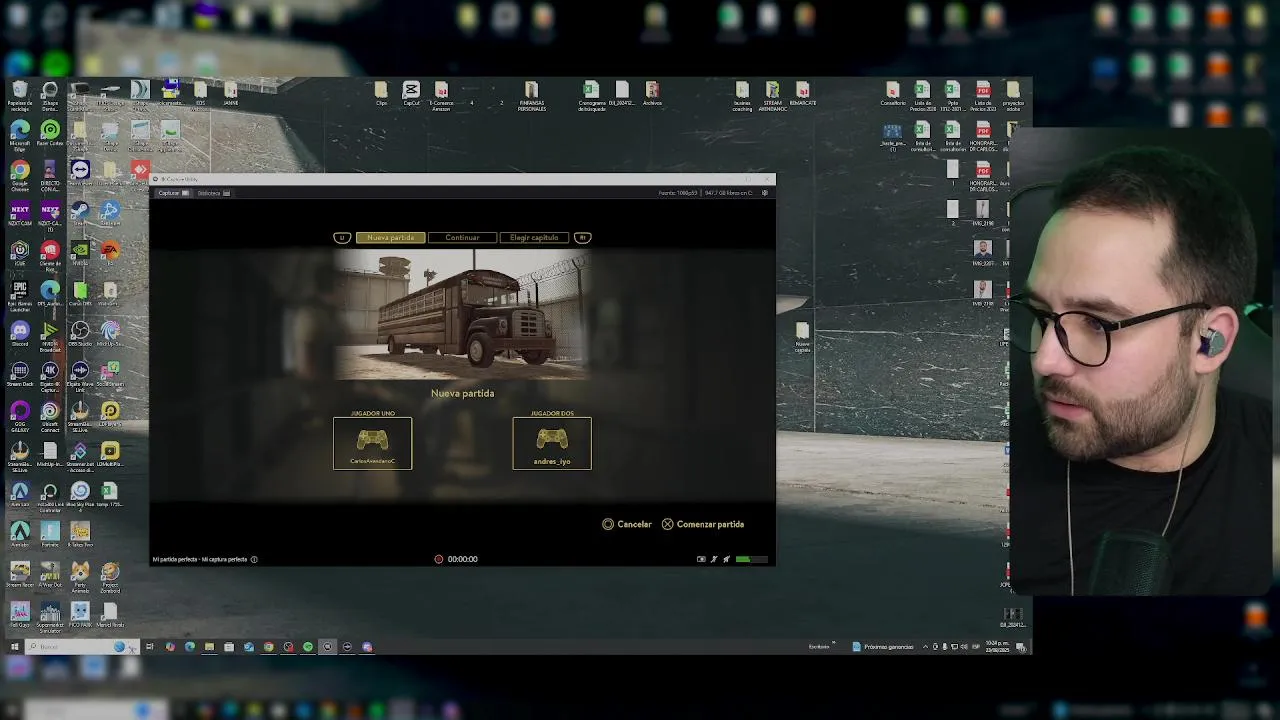Viewport: 1280px width, 720px height.
Task: Open Epic Games Launcher shortcut
Action: tap(19, 295)
